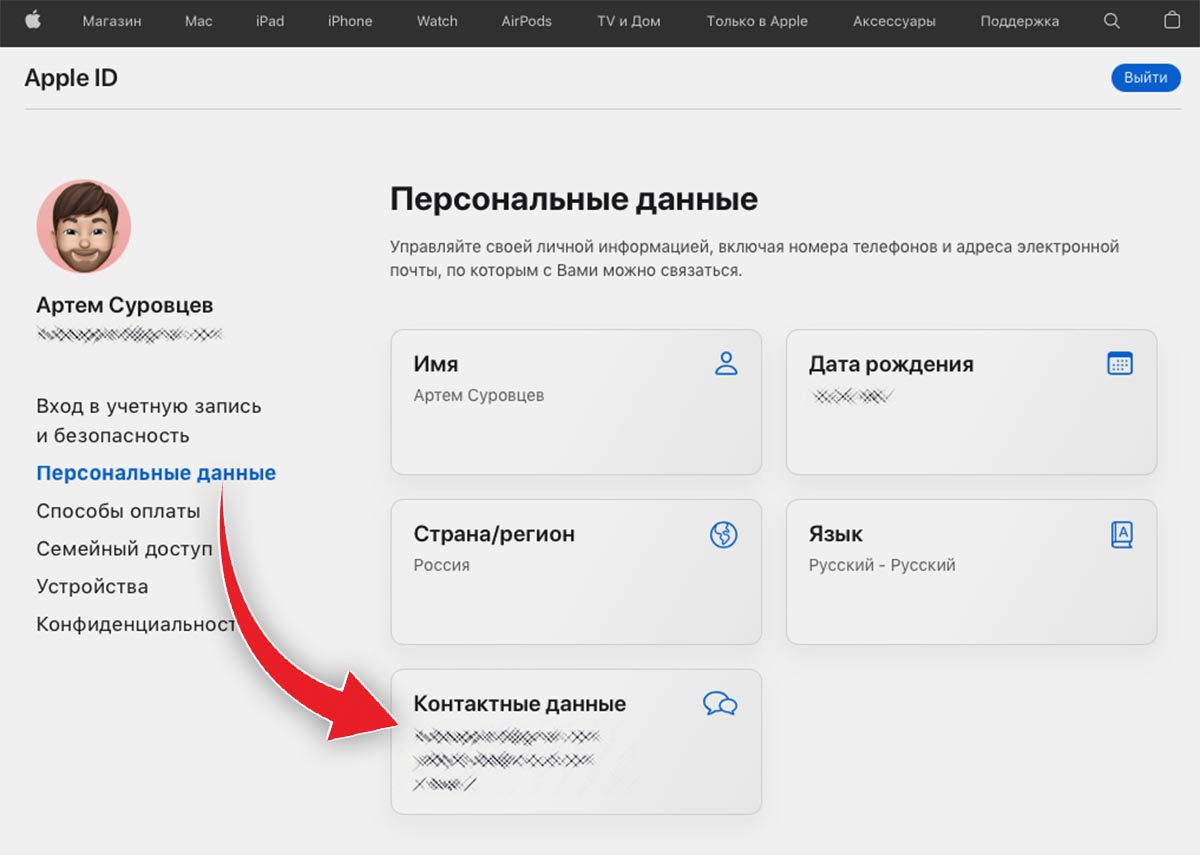Viewport: 1200px width, 855px height.
Task: Select AirPods in the navigation bar
Action: (x=526, y=21)
